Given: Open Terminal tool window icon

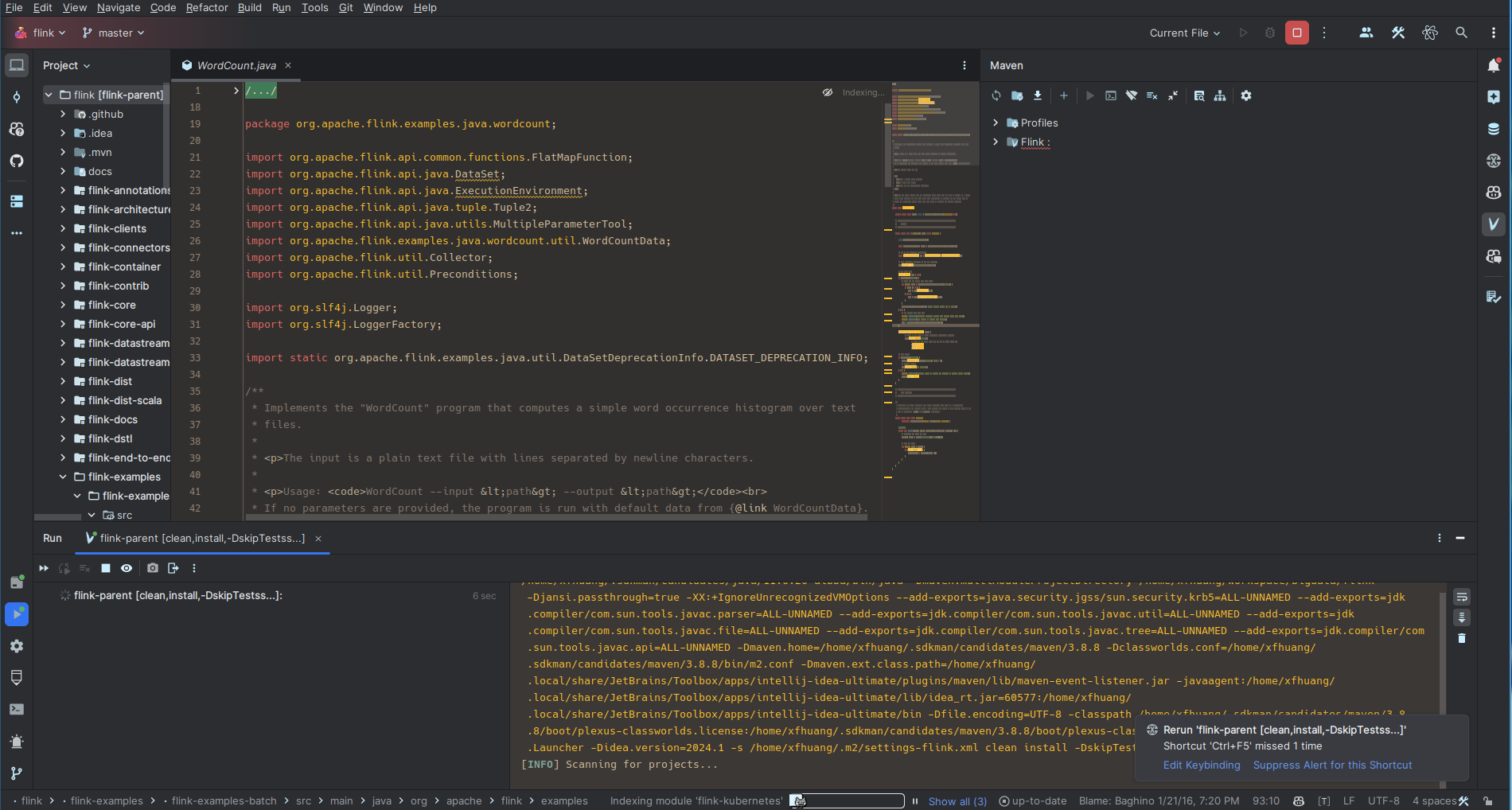Looking at the screenshot, I should (17, 709).
